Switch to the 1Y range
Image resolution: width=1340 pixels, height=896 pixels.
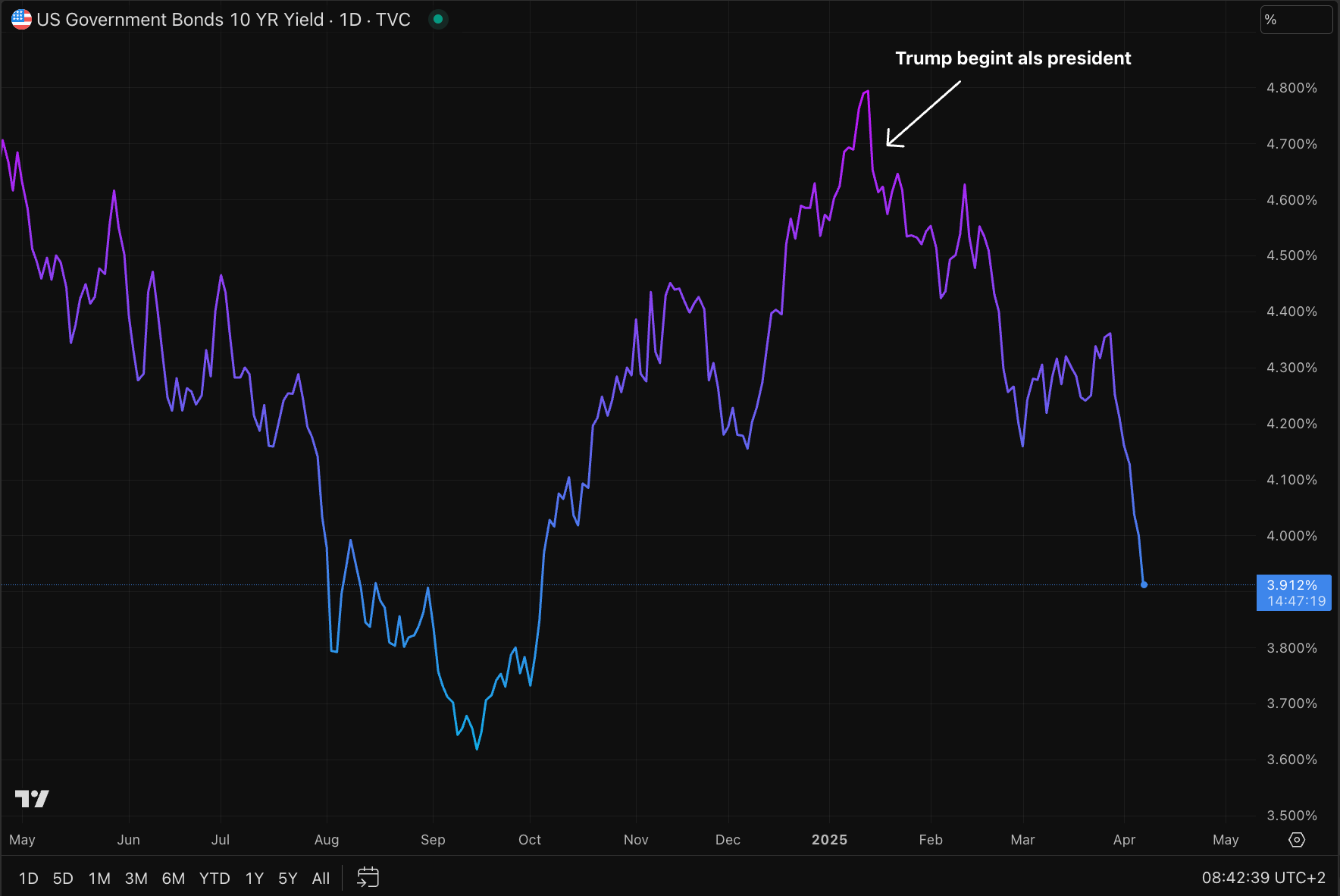pyautogui.click(x=255, y=878)
